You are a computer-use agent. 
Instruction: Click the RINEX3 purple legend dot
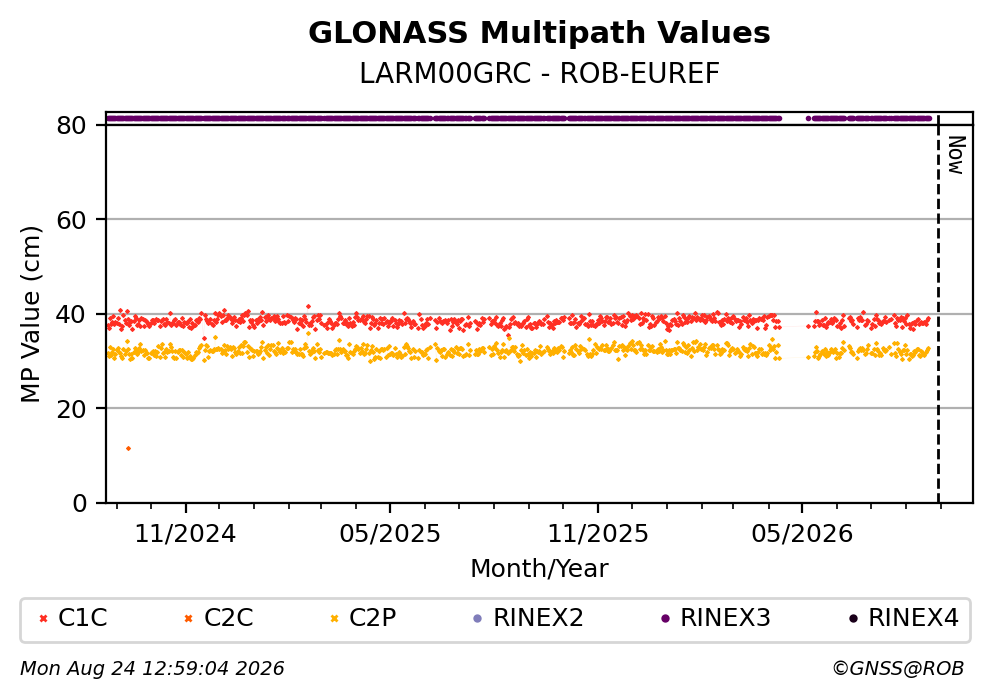tap(665, 619)
